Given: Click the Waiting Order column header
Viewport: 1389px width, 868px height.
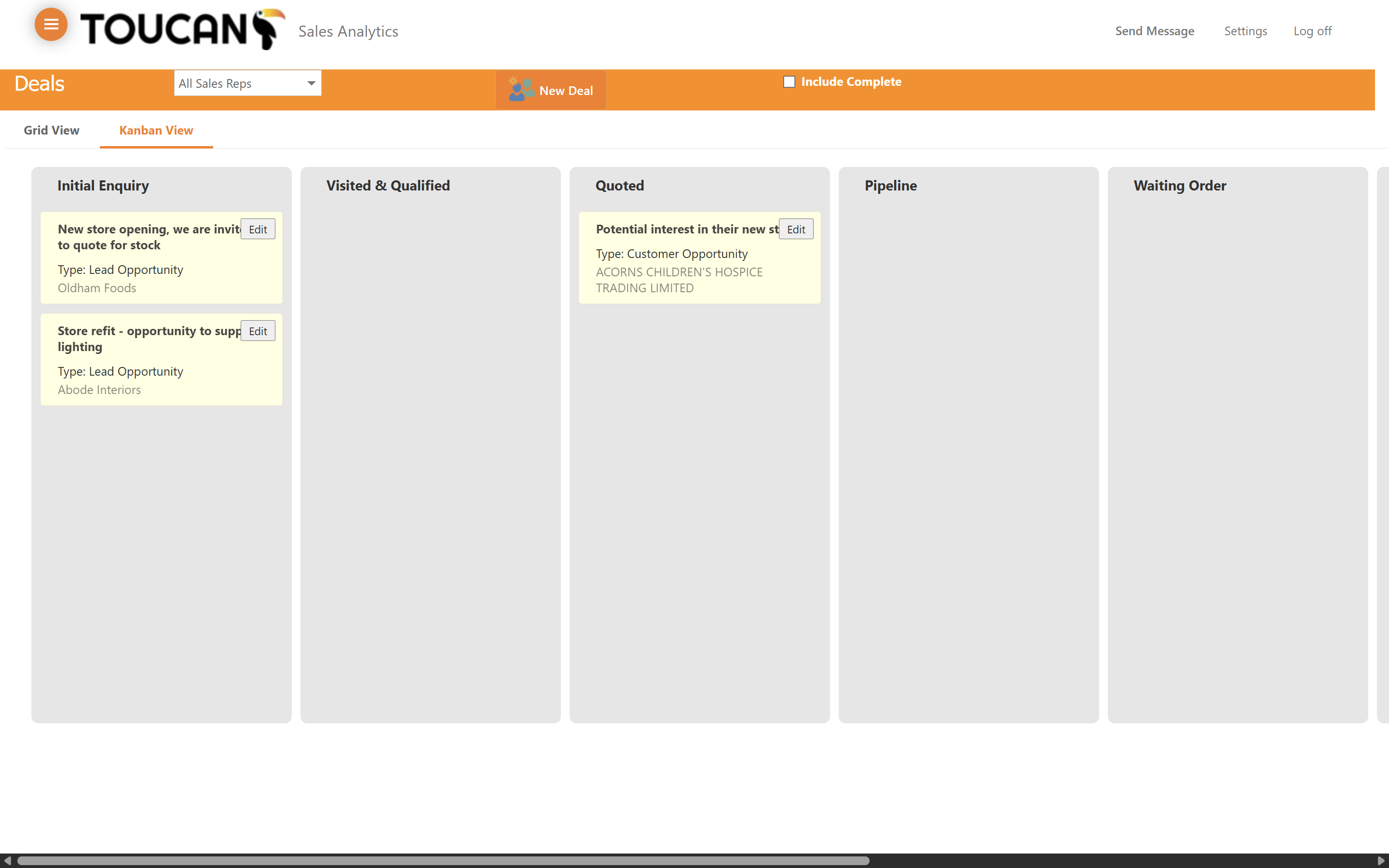Looking at the screenshot, I should point(1180,186).
